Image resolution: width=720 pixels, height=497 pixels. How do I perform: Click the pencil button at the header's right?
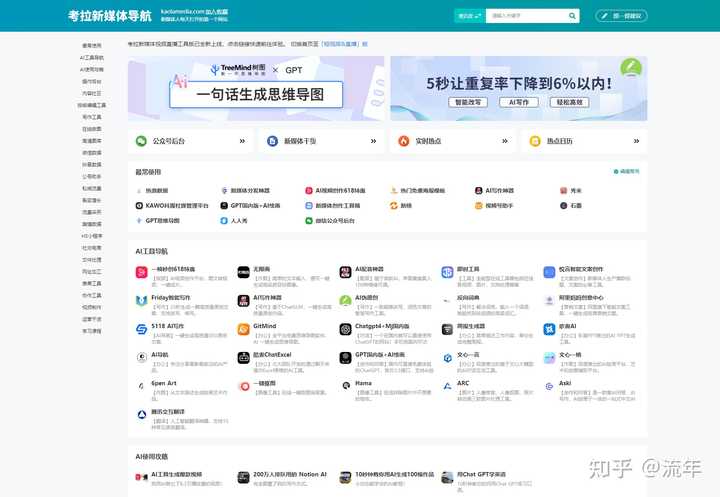coord(621,16)
